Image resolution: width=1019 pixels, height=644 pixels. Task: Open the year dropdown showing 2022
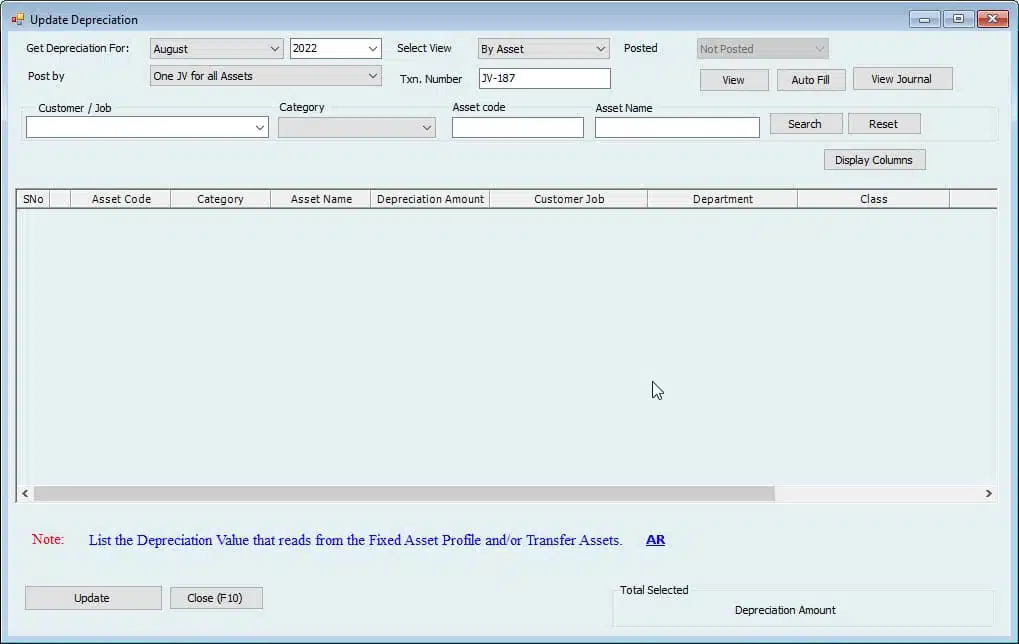pos(335,49)
